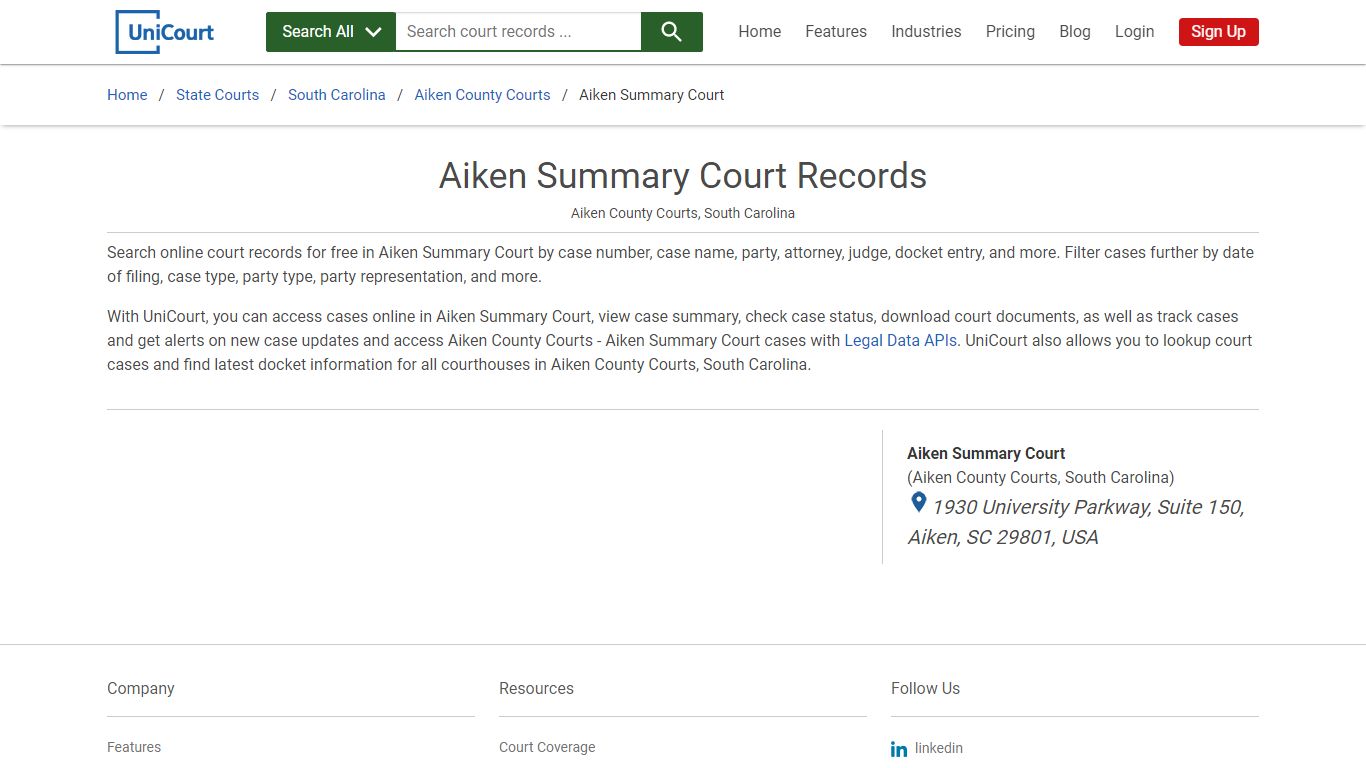
Task: Select the Aiken Summary Court Records heading
Action: (683, 176)
